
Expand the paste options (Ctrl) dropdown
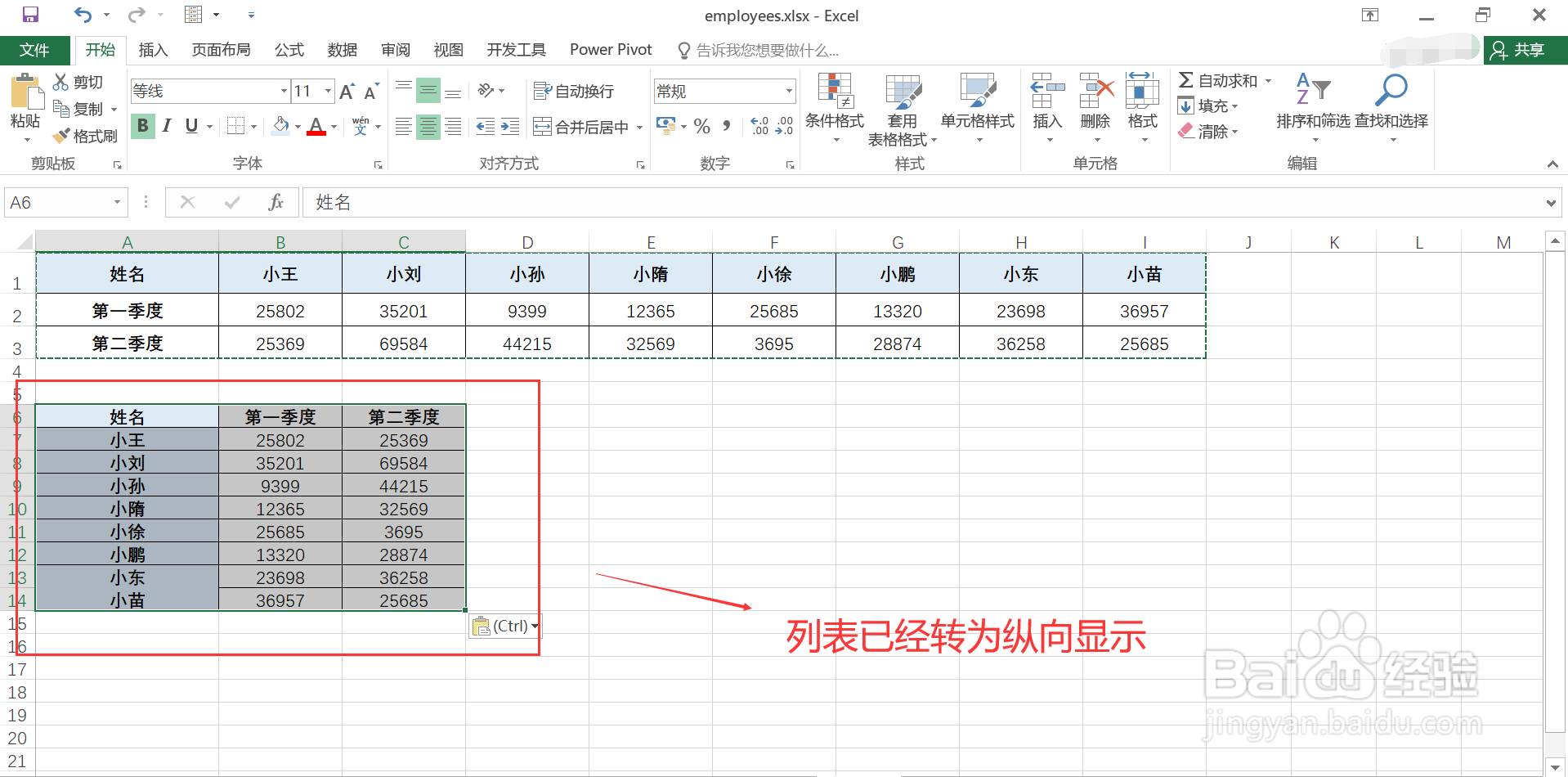click(x=533, y=626)
